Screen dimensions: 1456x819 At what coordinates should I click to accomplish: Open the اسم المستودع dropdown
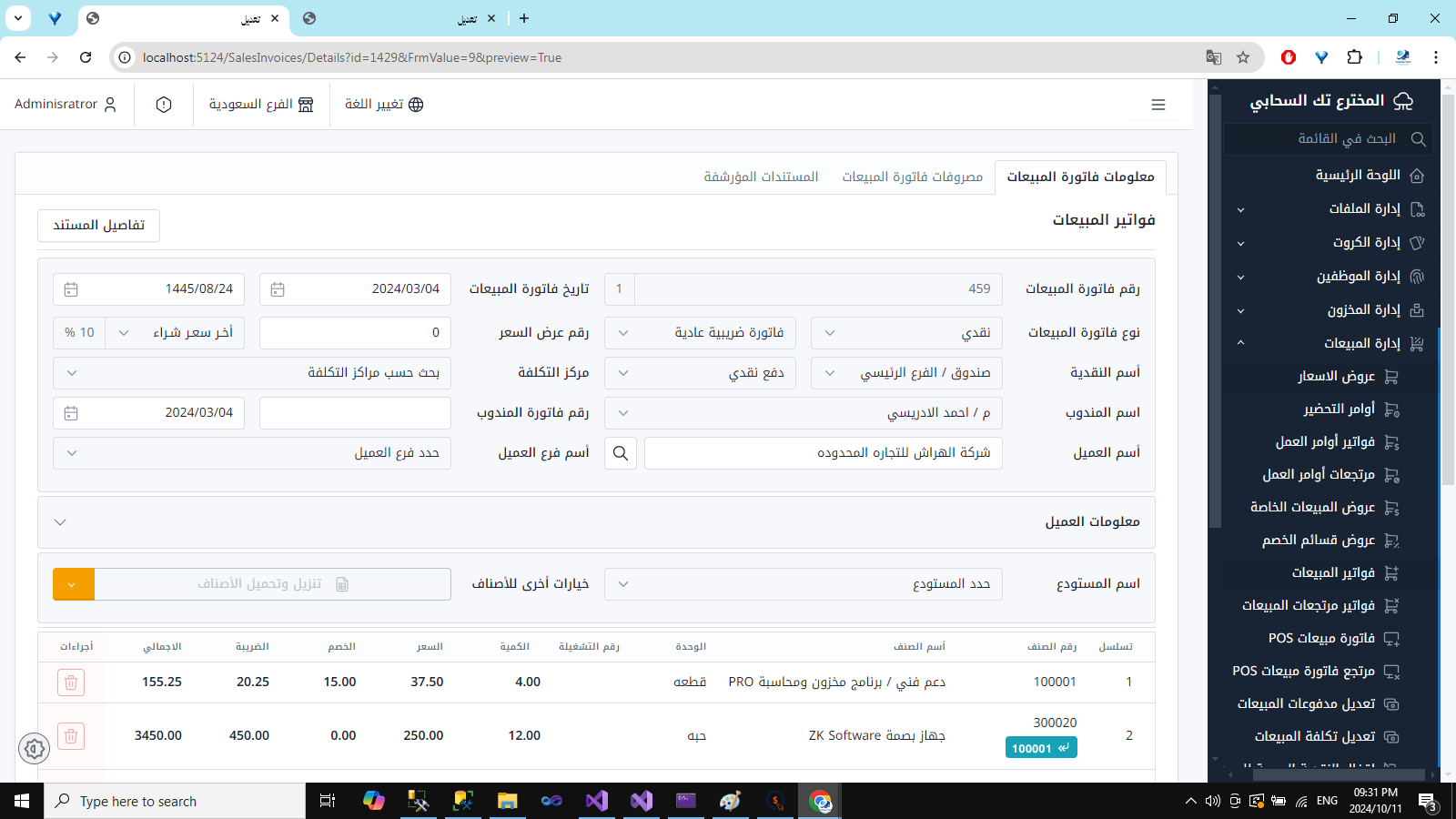(803, 584)
